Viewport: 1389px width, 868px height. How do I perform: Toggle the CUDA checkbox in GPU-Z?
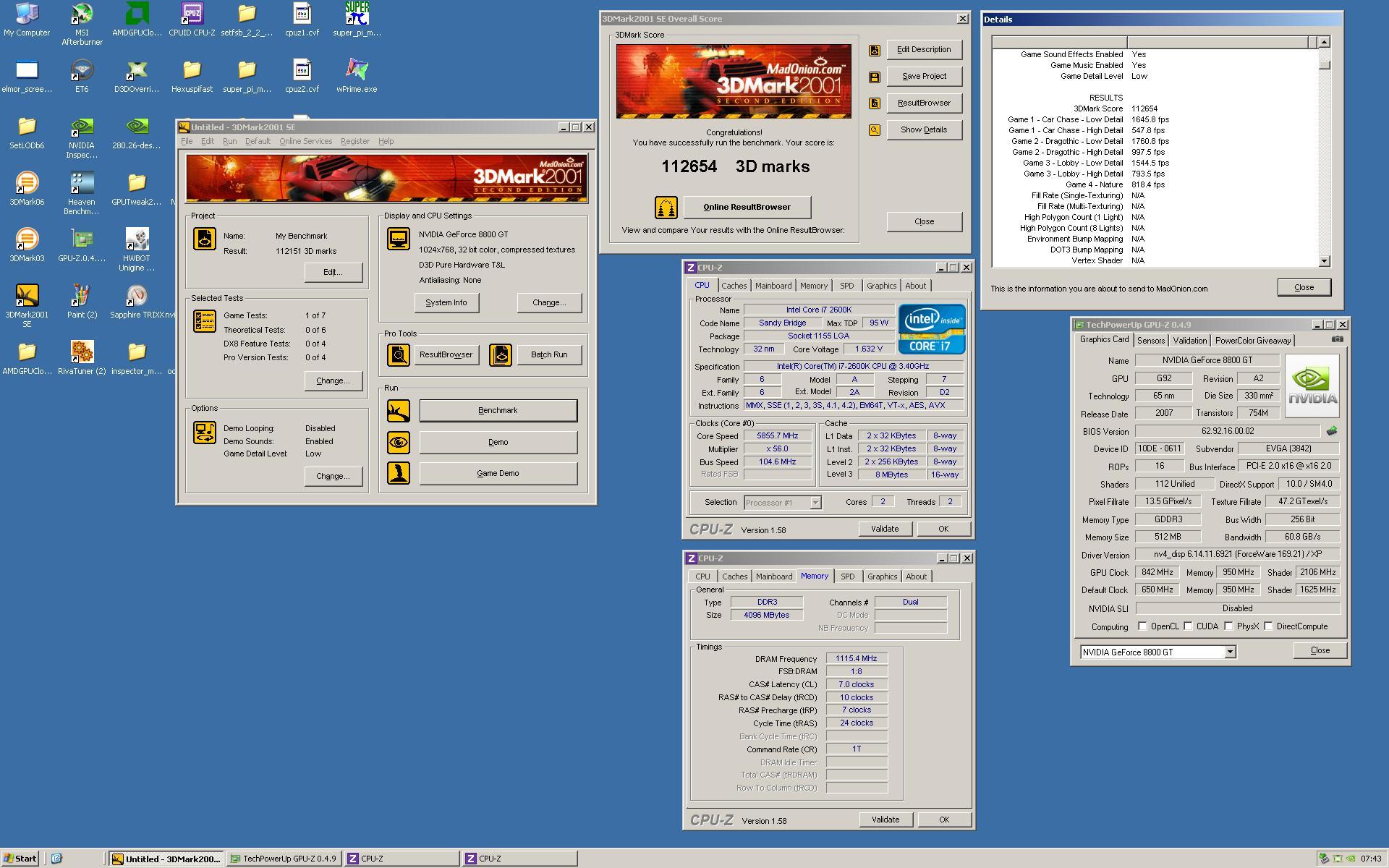(1188, 626)
